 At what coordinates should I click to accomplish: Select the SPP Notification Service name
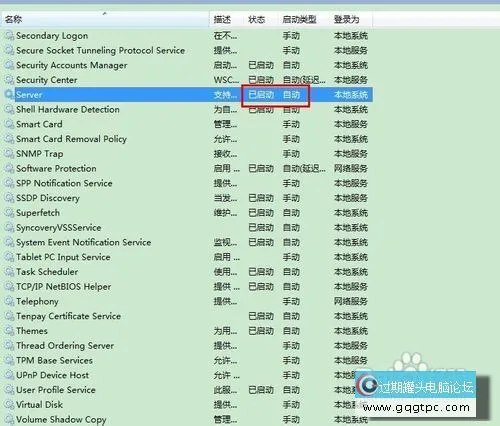pyautogui.click(x=64, y=183)
